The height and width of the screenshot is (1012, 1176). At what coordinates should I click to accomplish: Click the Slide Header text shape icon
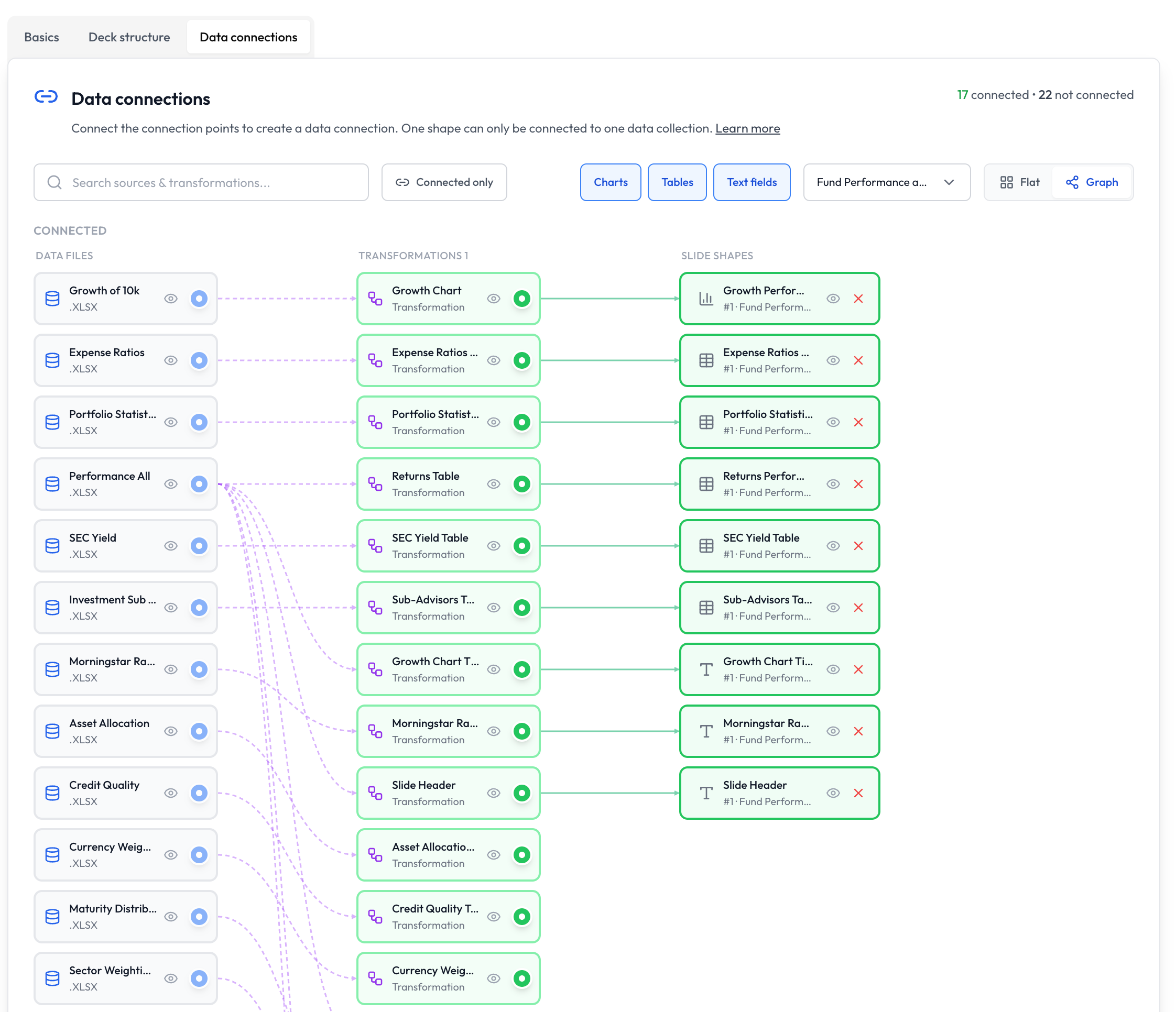coord(706,793)
